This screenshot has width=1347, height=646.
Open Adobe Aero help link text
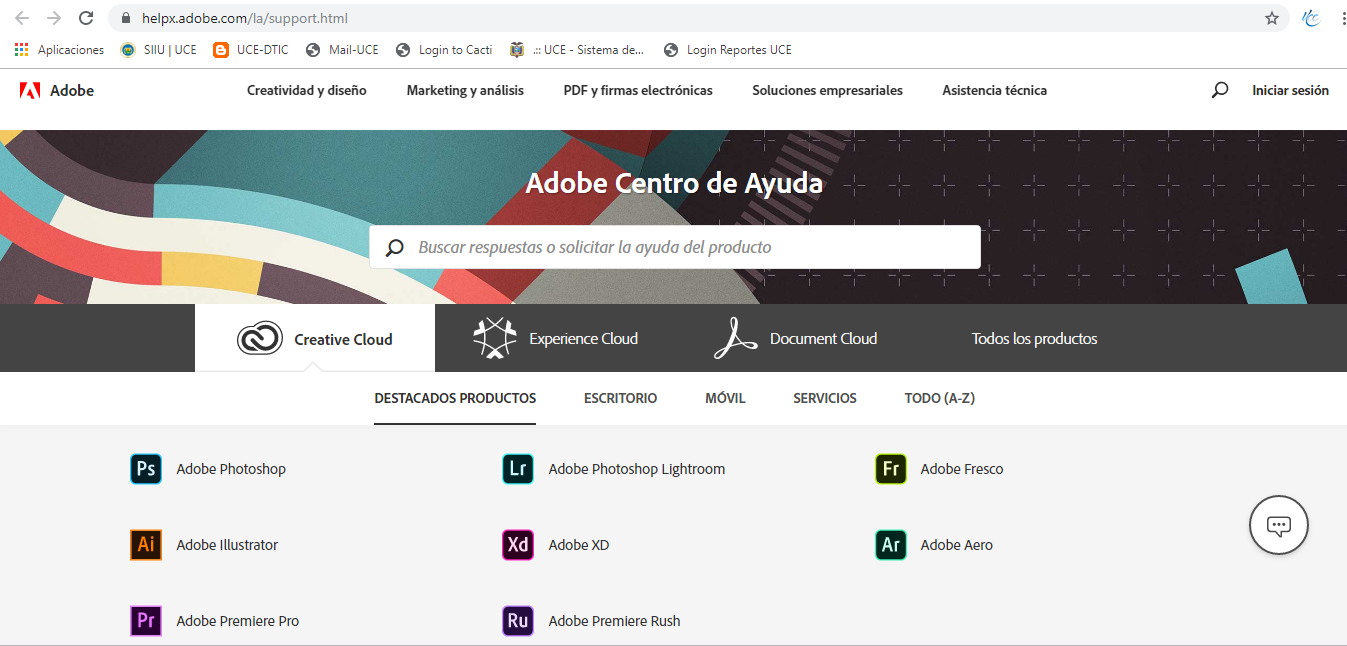956,545
